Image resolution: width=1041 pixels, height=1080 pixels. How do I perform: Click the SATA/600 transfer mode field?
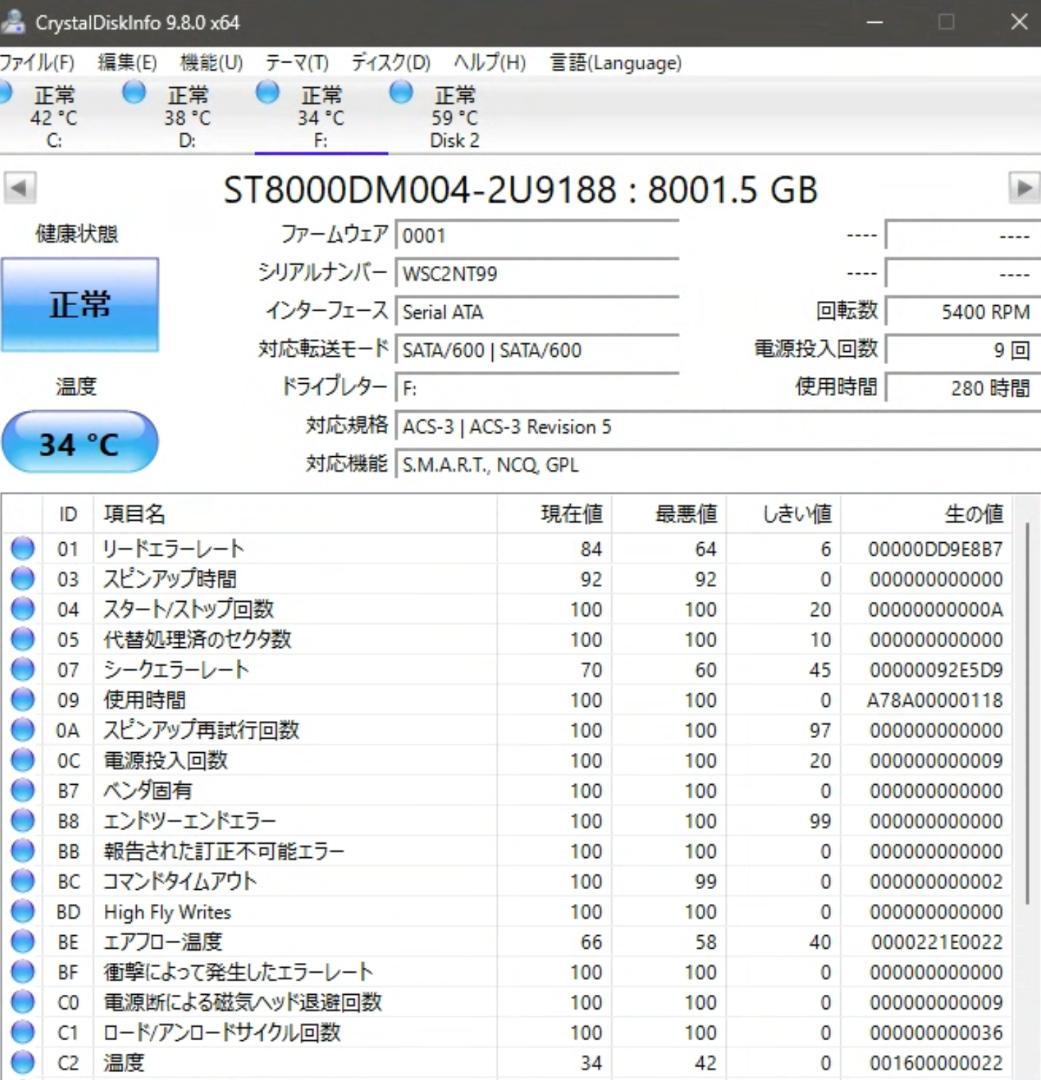[537, 350]
